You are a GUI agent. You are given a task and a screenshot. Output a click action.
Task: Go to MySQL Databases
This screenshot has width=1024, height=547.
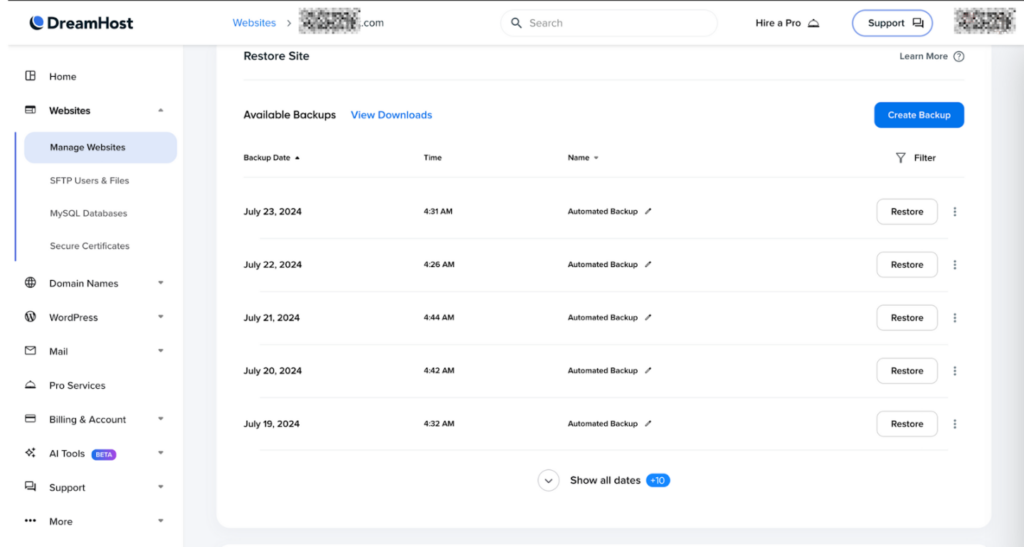(x=88, y=213)
